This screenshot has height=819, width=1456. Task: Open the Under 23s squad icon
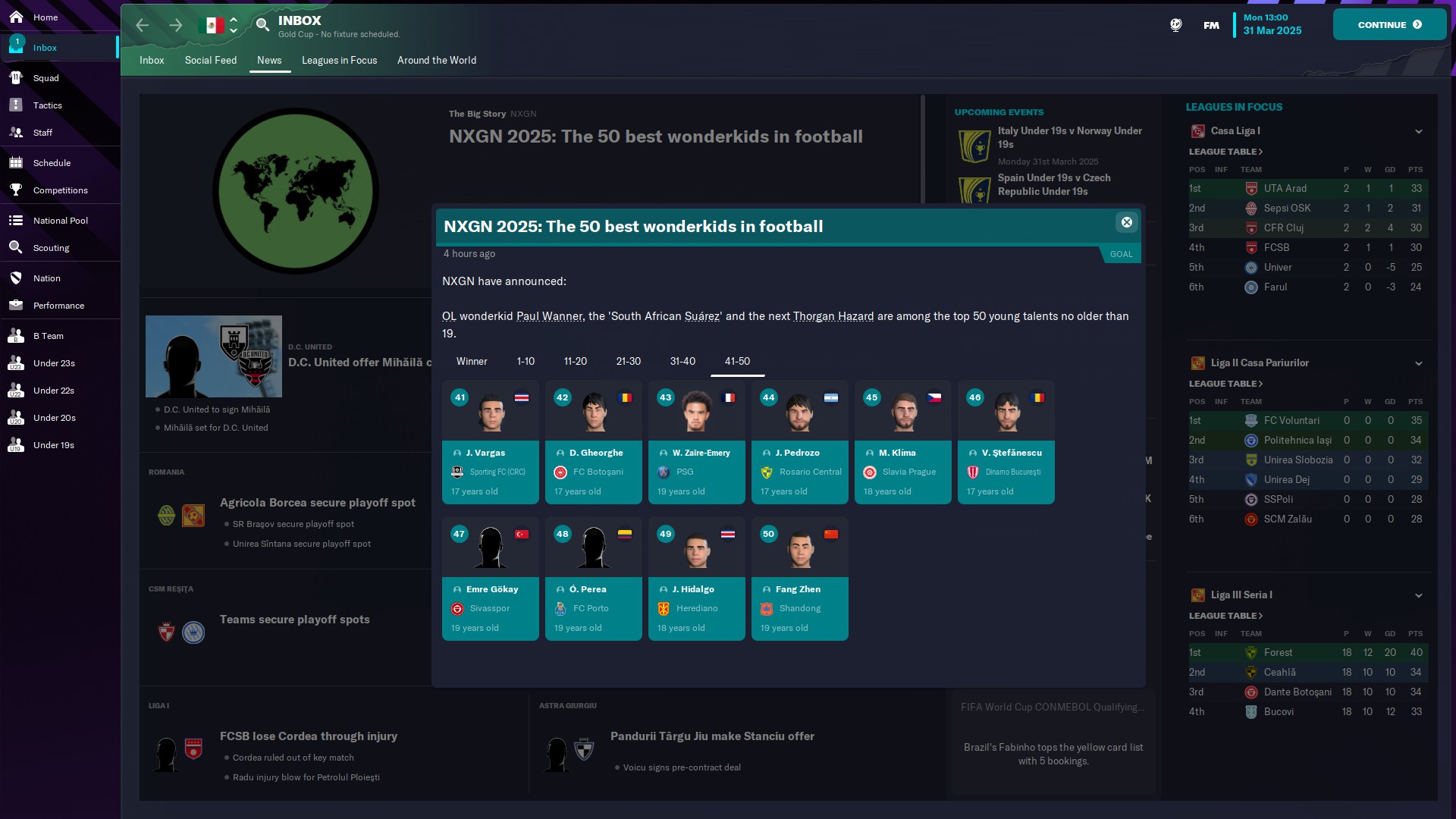(16, 362)
